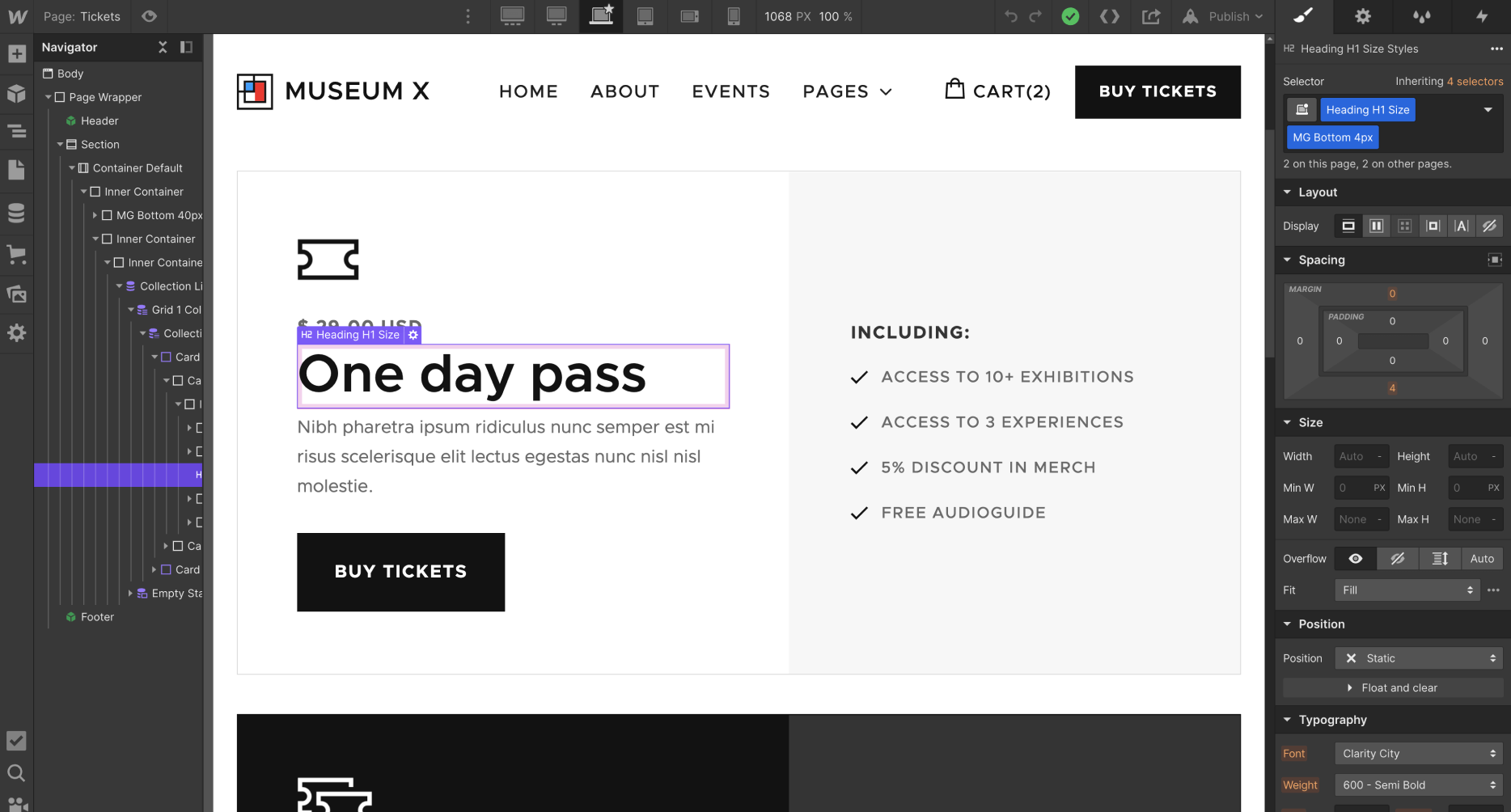Switch to the tablet breakpoint

pos(645,16)
